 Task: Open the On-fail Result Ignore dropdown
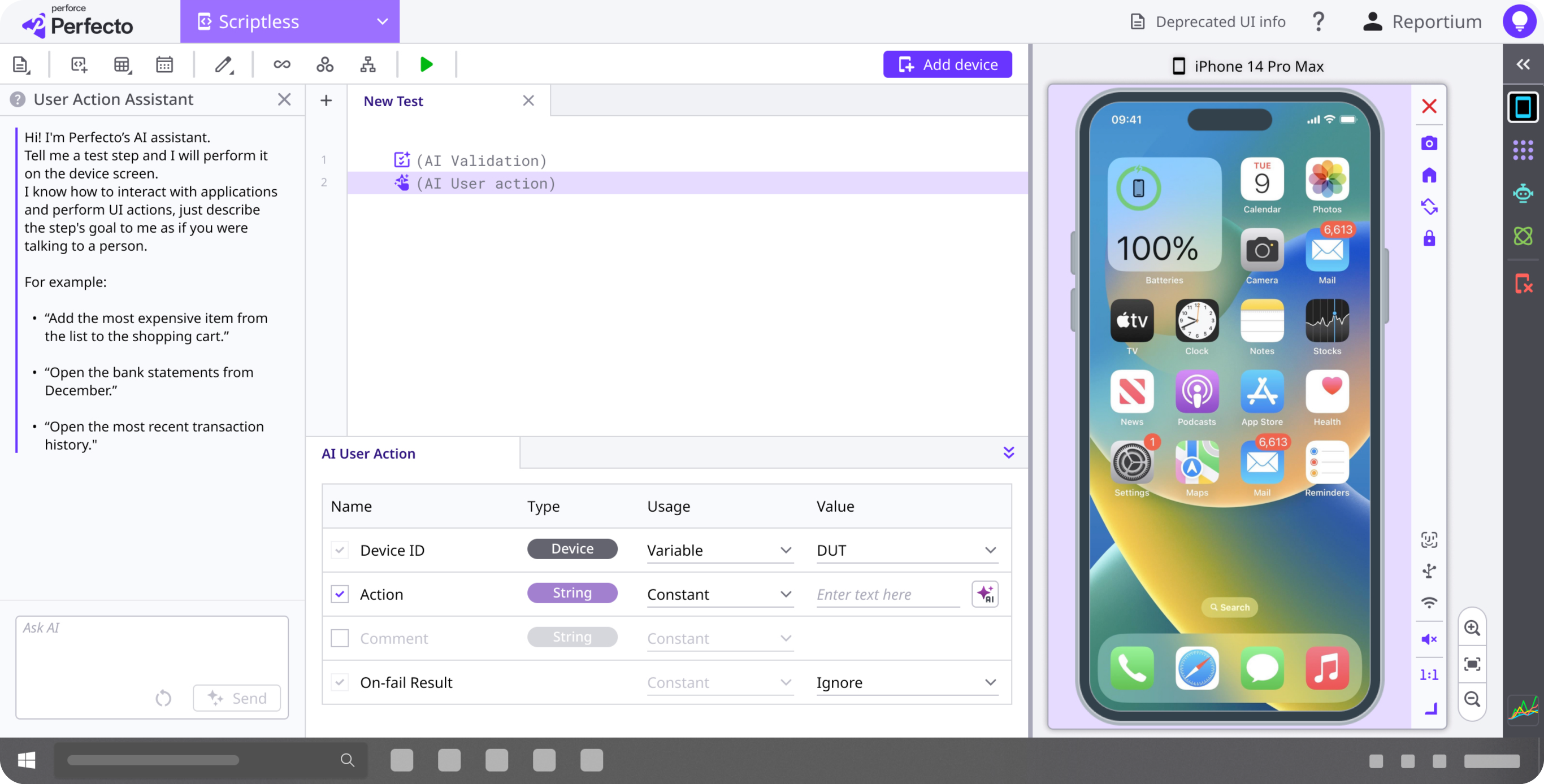point(907,682)
